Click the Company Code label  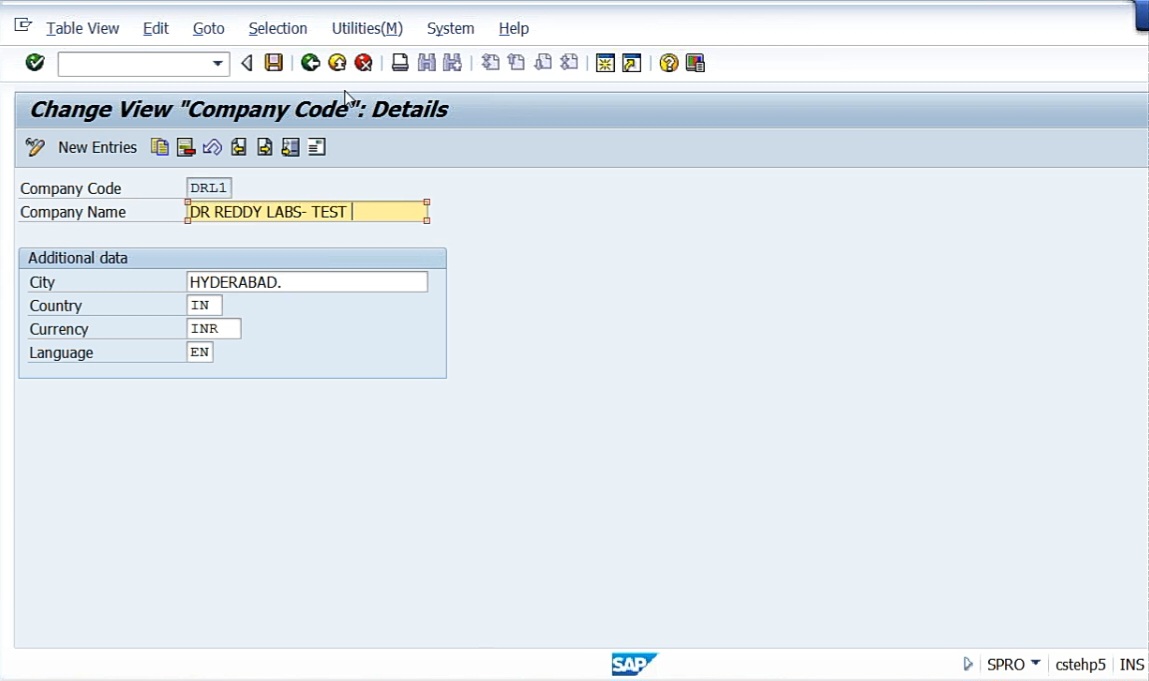point(70,188)
